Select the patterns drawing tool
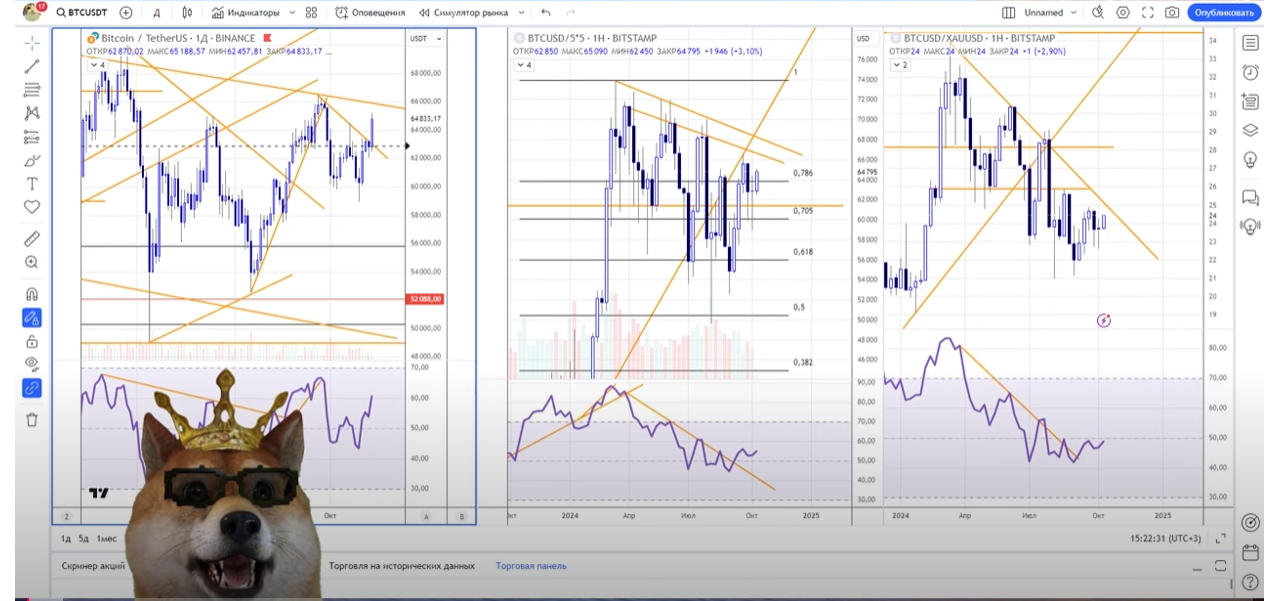 click(x=32, y=113)
